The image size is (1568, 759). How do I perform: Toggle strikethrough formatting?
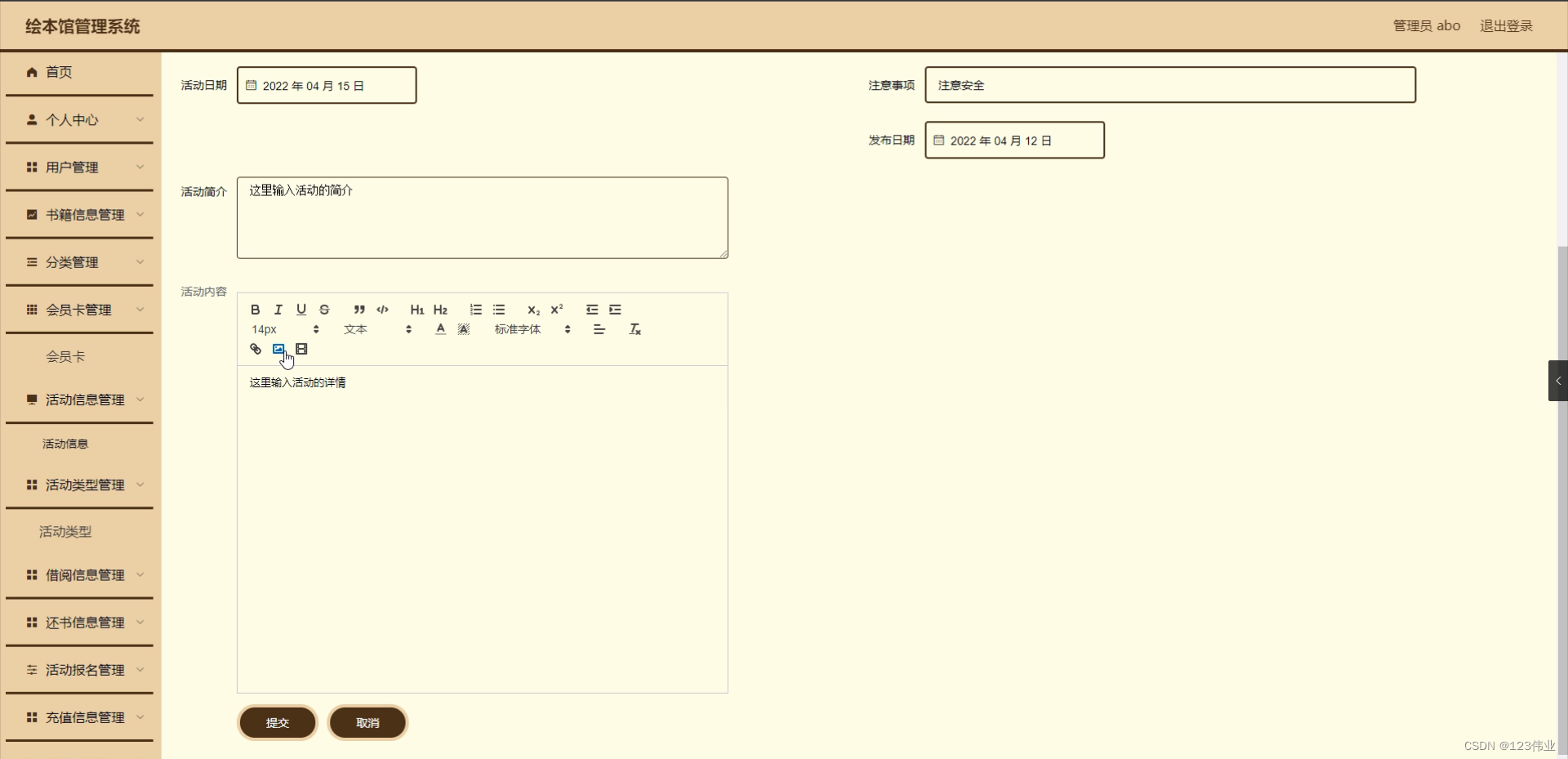click(324, 310)
